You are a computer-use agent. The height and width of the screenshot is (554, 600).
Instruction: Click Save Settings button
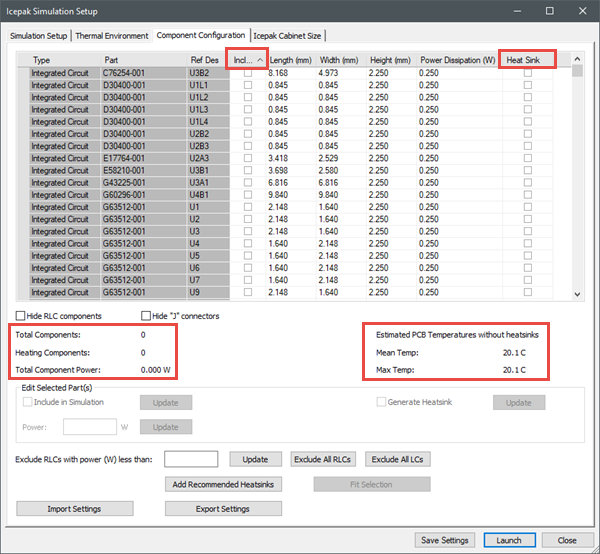pyautogui.click(x=445, y=540)
